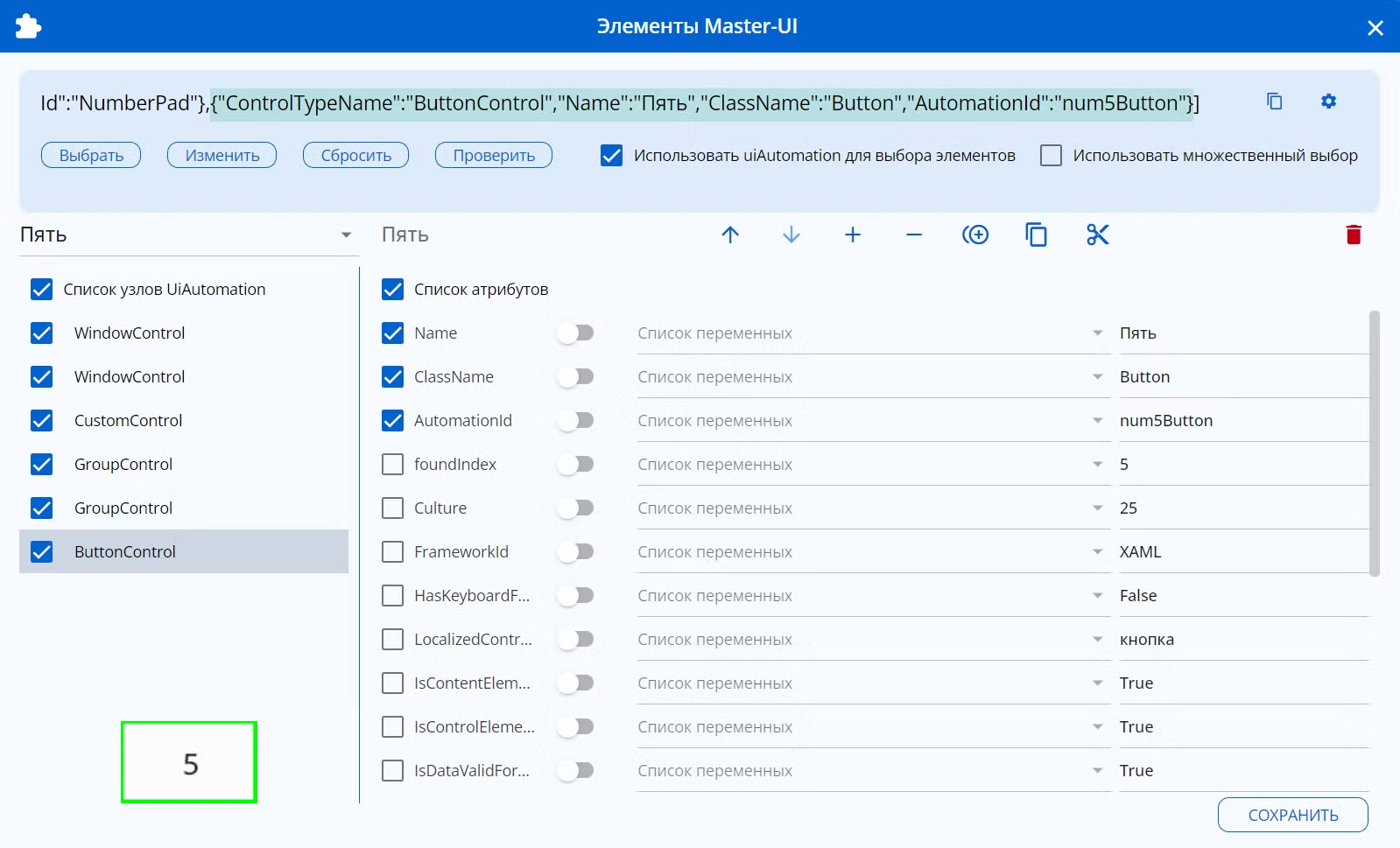Check the foundIndex attribute checkbox
Image resolution: width=1400 pixels, height=848 pixels.
(x=393, y=465)
